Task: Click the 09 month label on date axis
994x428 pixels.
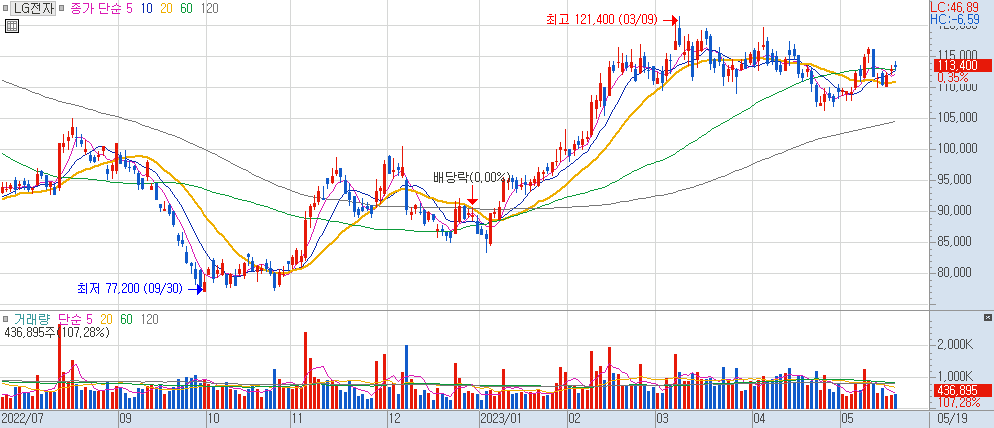Action: [125, 418]
